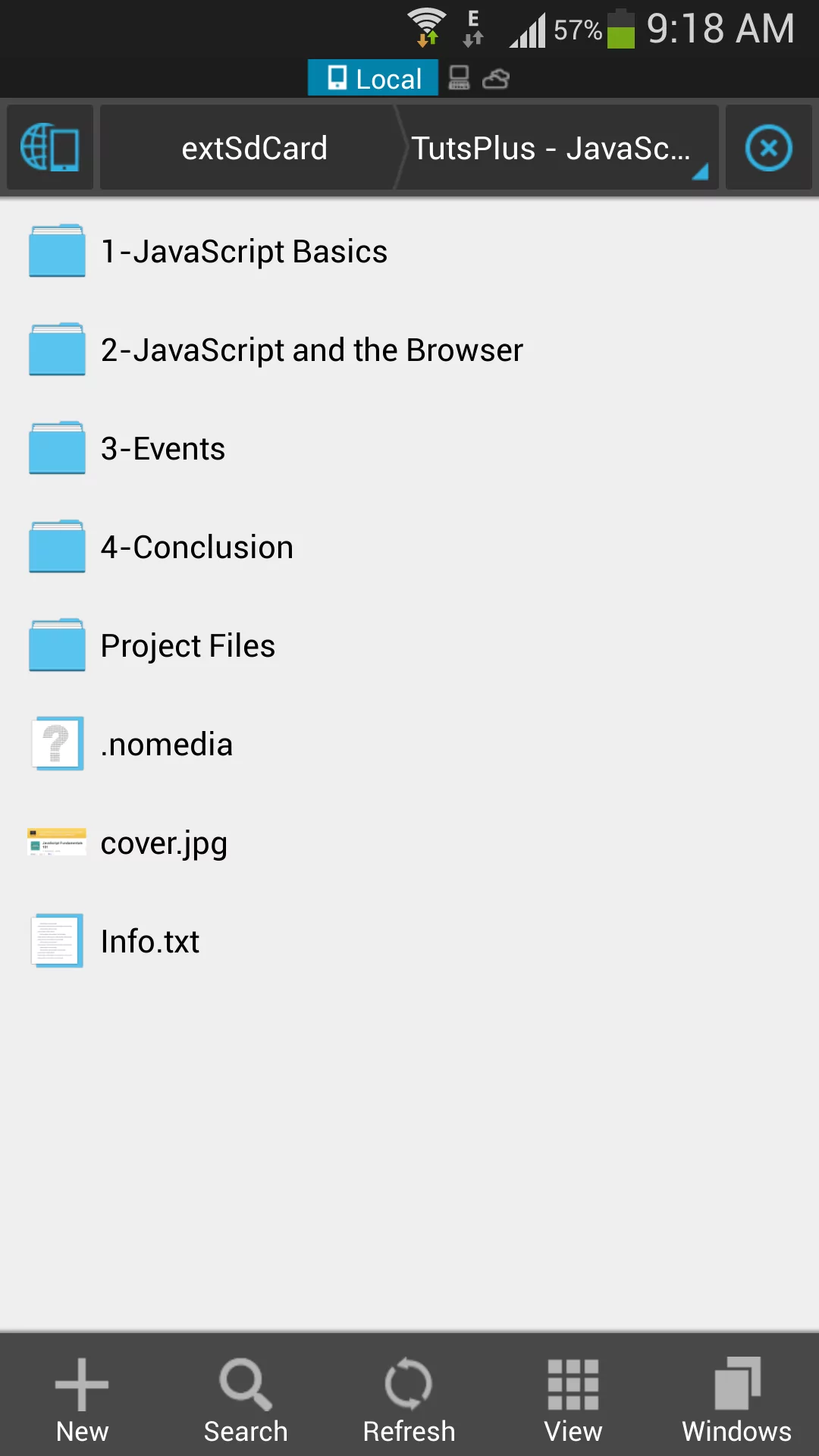Tap the close window X icon
The height and width of the screenshot is (1456, 819).
(x=768, y=147)
